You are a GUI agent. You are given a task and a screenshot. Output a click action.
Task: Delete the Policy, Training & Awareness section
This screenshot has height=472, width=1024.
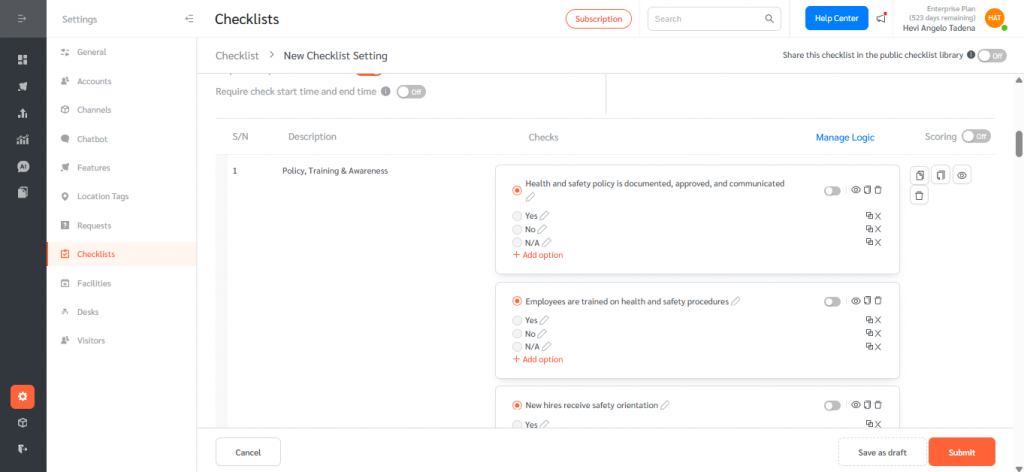click(x=919, y=196)
